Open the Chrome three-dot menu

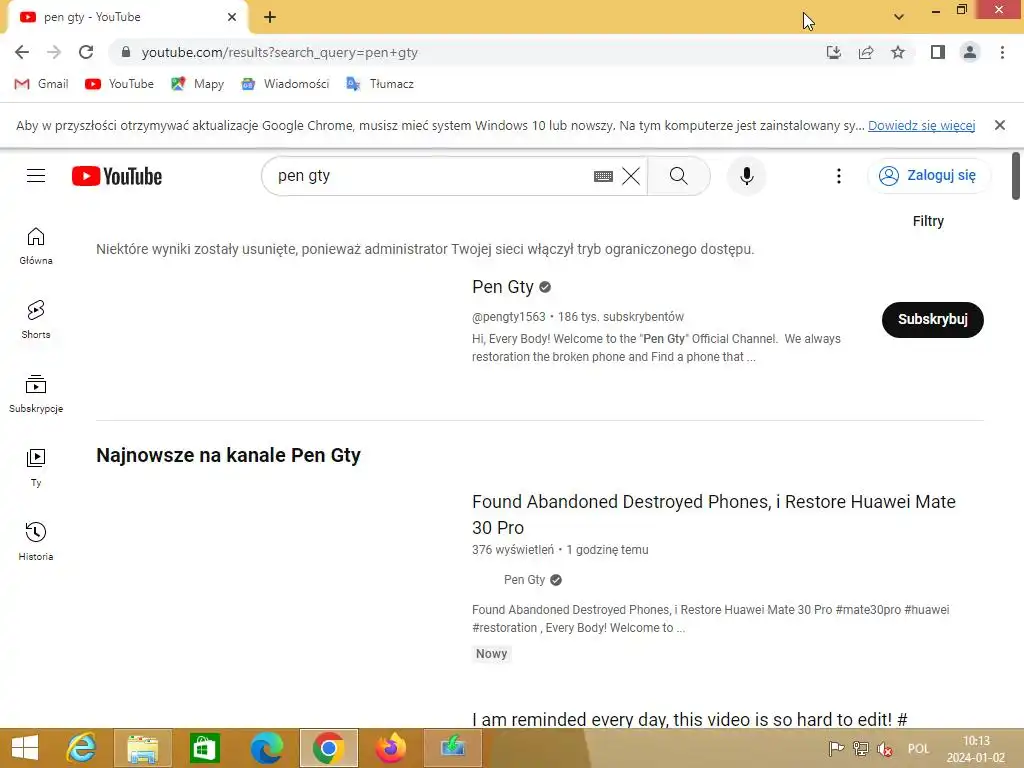click(1002, 52)
